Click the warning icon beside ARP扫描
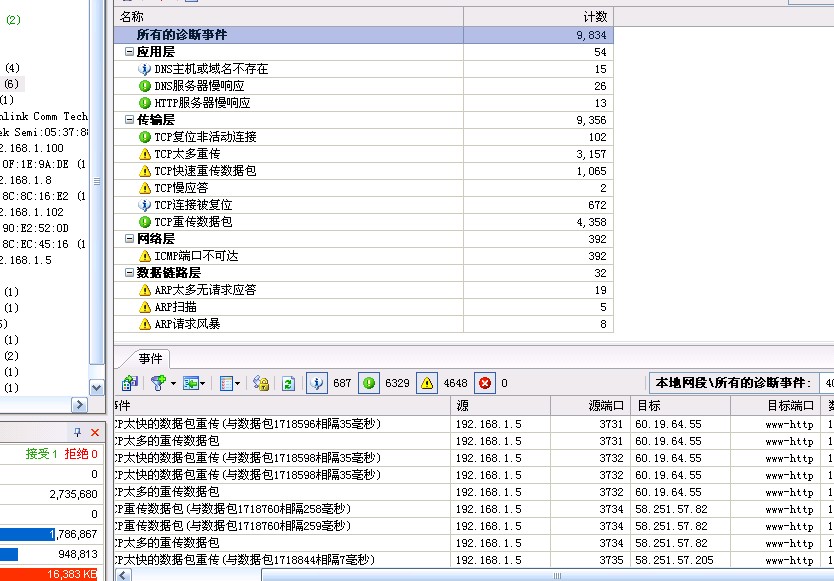This screenshot has width=834, height=581. [145, 307]
